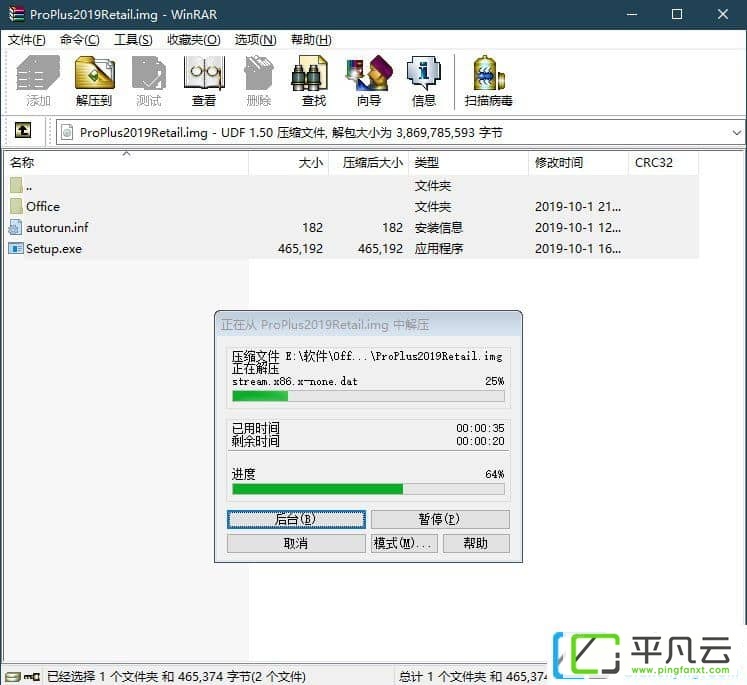Click Setup.exe modified date 2019-10-1 16...
This screenshot has width=747, height=685.
point(578,248)
